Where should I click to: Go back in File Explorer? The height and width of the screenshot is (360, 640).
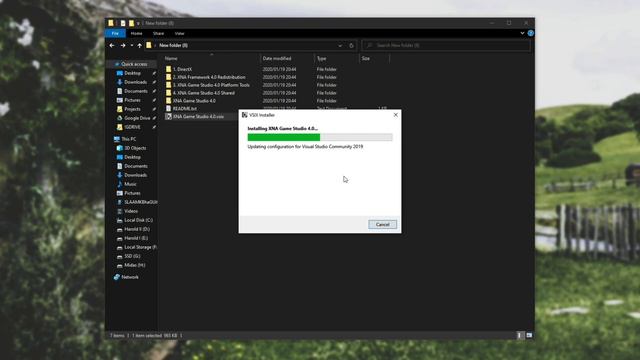pyautogui.click(x=112, y=45)
